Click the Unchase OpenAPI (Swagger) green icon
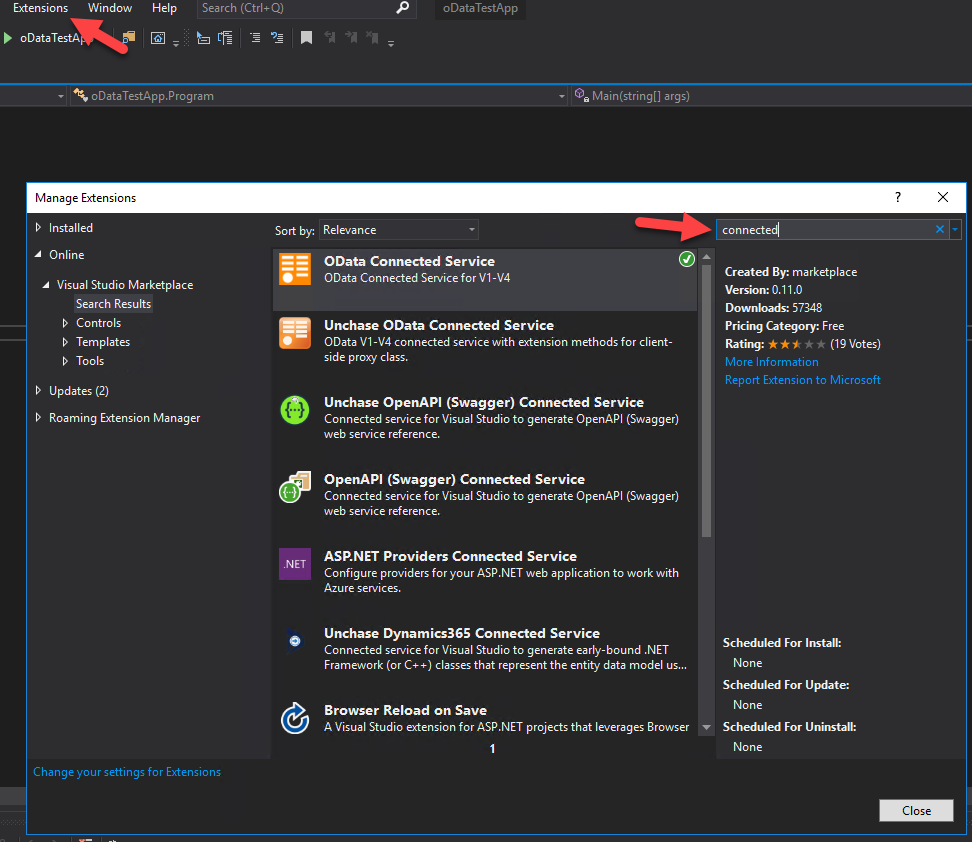This screenshot has width=972, height=842. (x=295, y=410)
